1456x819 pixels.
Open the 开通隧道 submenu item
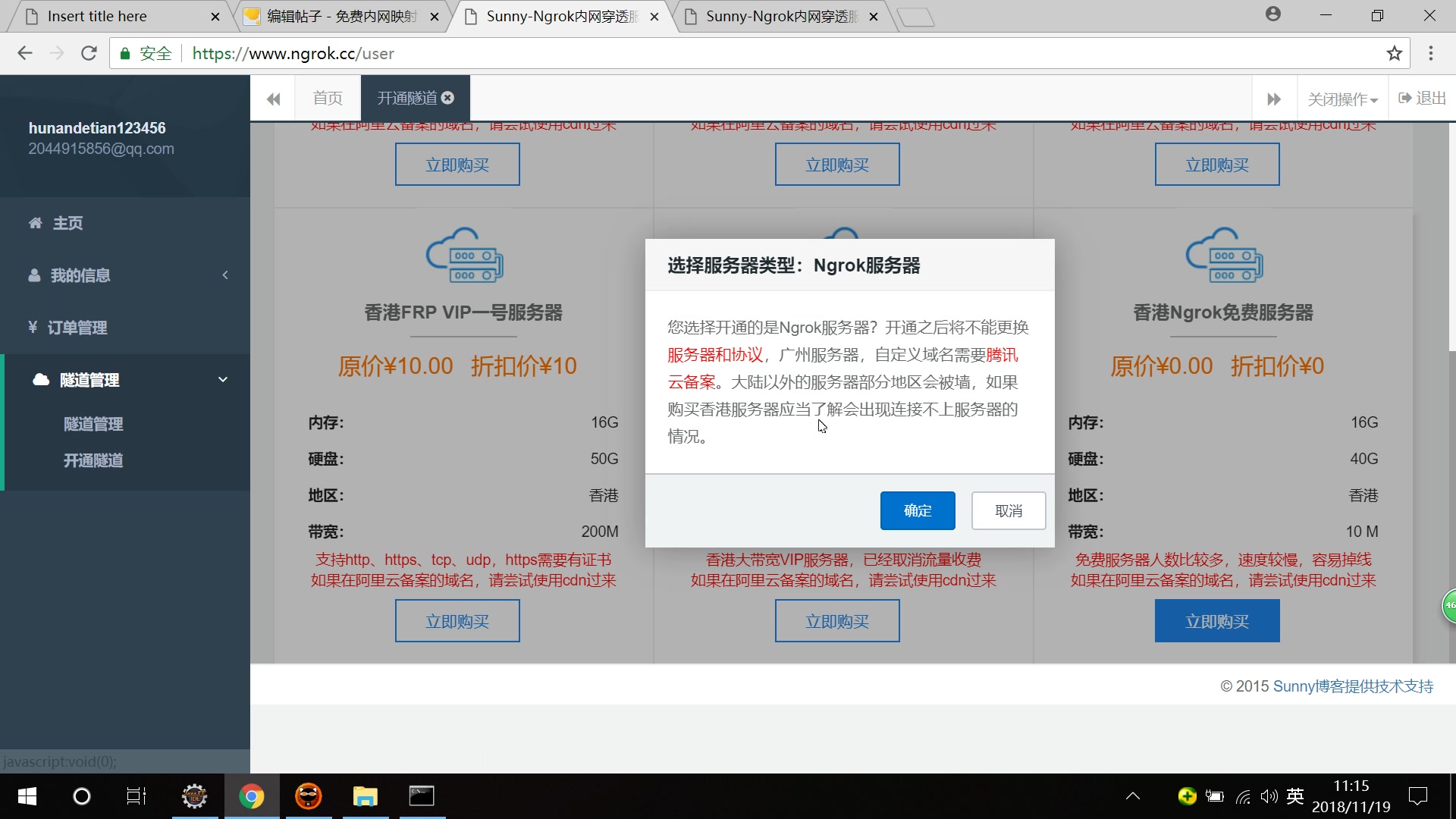[x=93, y=460]
